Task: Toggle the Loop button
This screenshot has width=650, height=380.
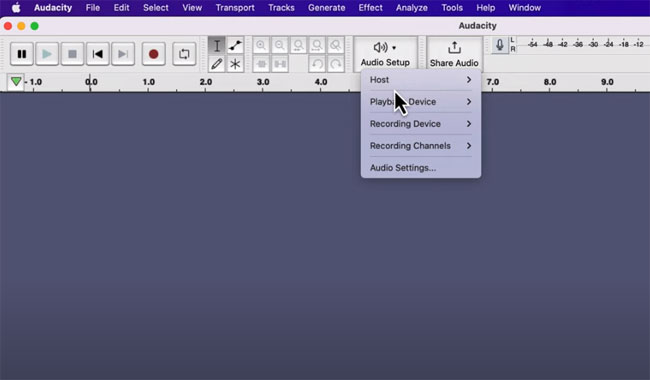Action: (x=184, y=54)
